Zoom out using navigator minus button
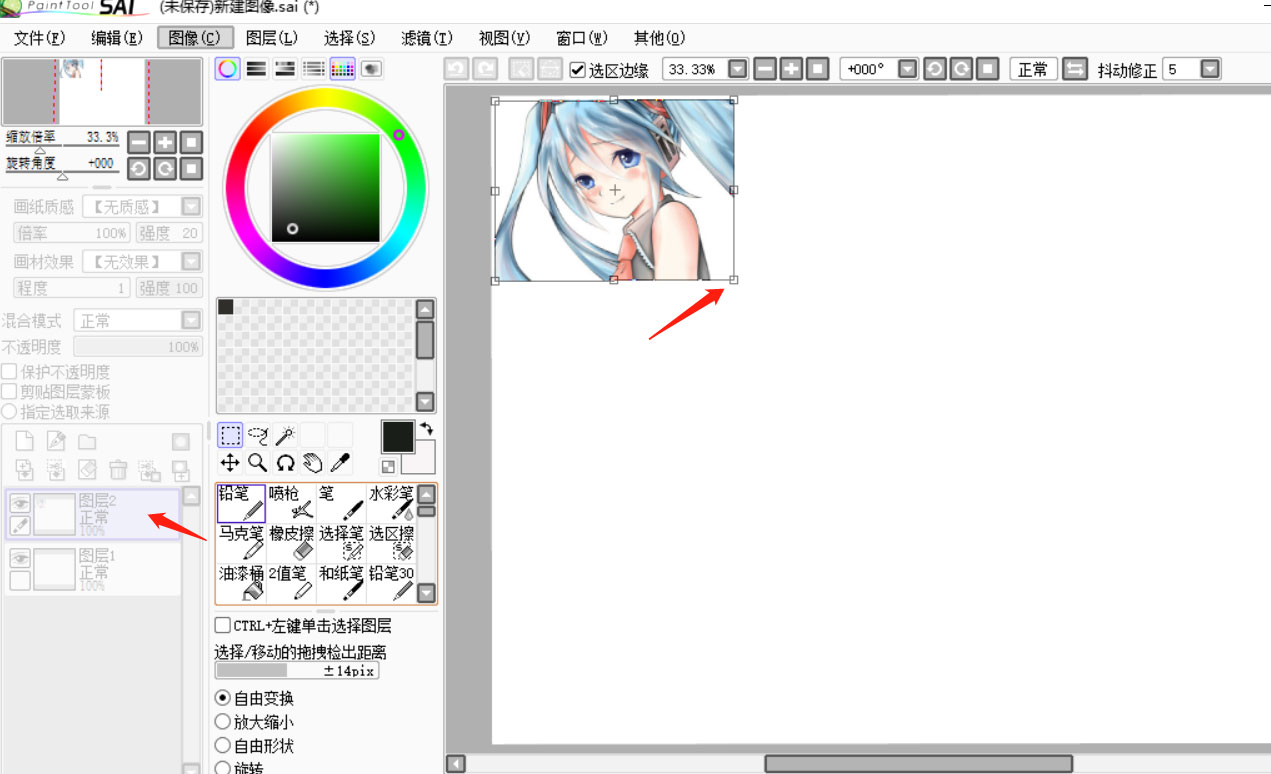The image size is (1271, 774). pos(139,142)
